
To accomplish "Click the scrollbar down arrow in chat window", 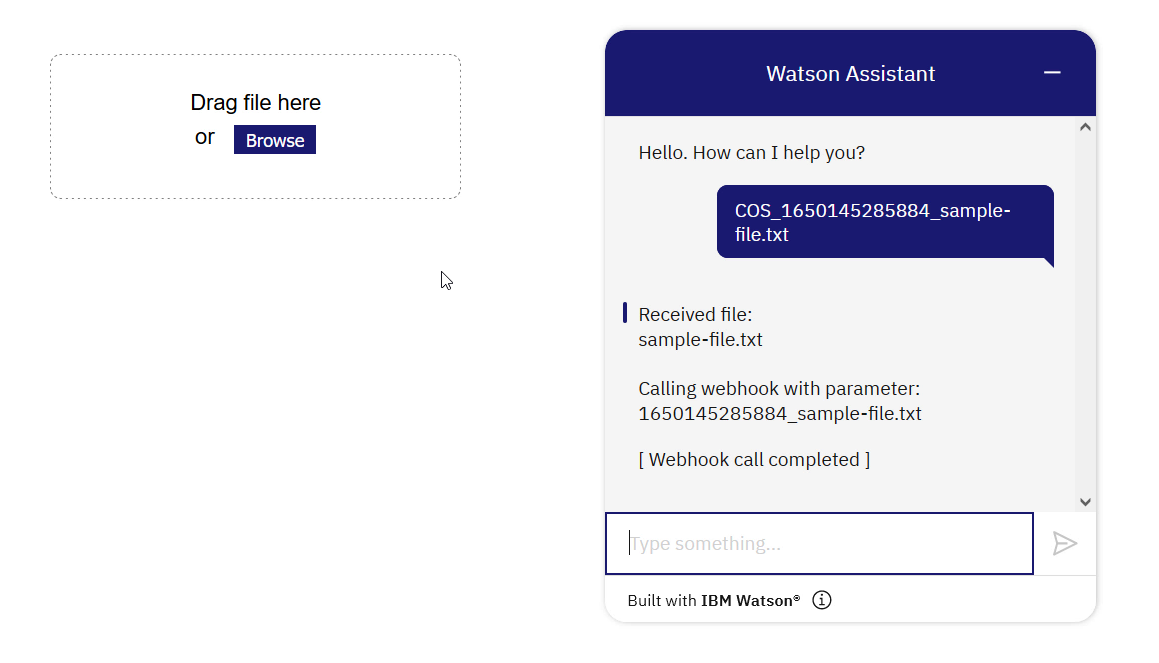I will (x=1085, y=501).
